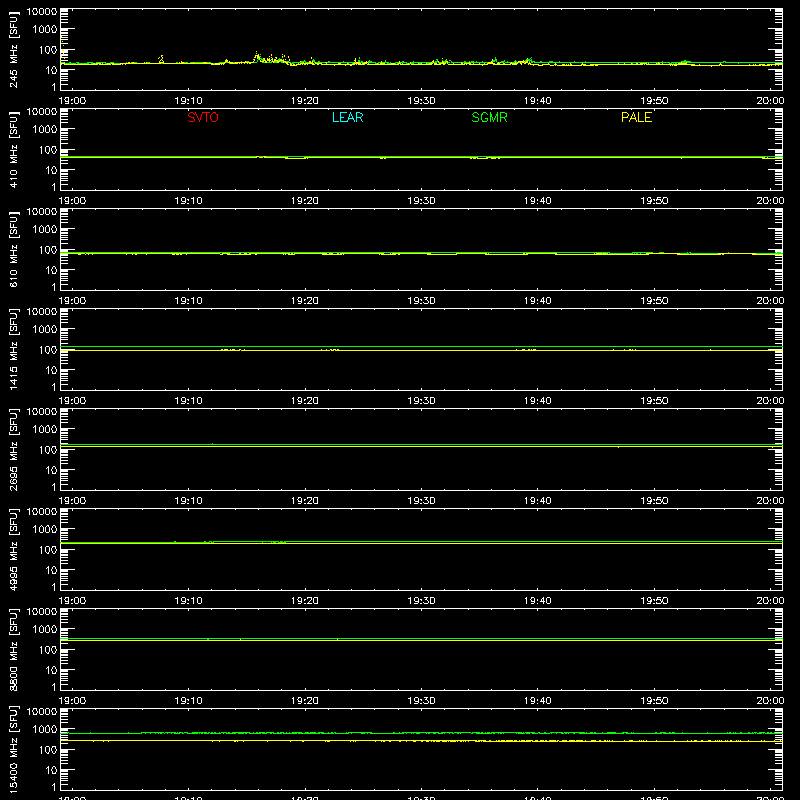
Task: Select the 4995 MHz [SFU] axis title
Action: (x=13, y=549)
